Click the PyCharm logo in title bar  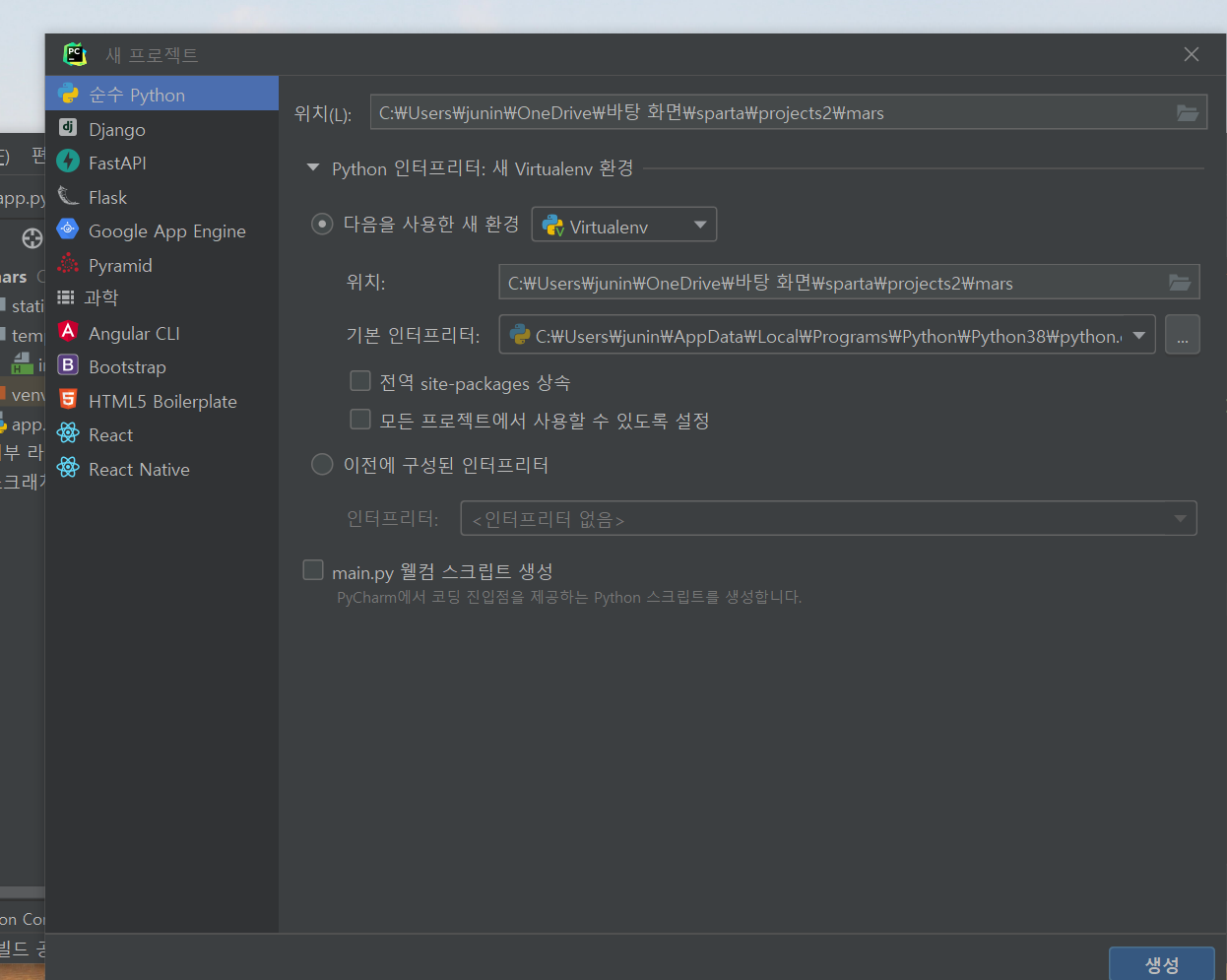point(75,54)
